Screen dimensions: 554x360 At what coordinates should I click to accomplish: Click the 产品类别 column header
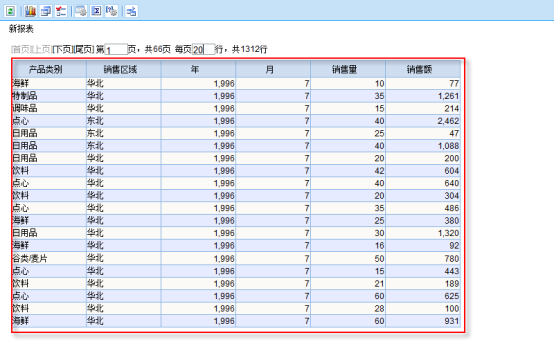click(x=49, y=69)
